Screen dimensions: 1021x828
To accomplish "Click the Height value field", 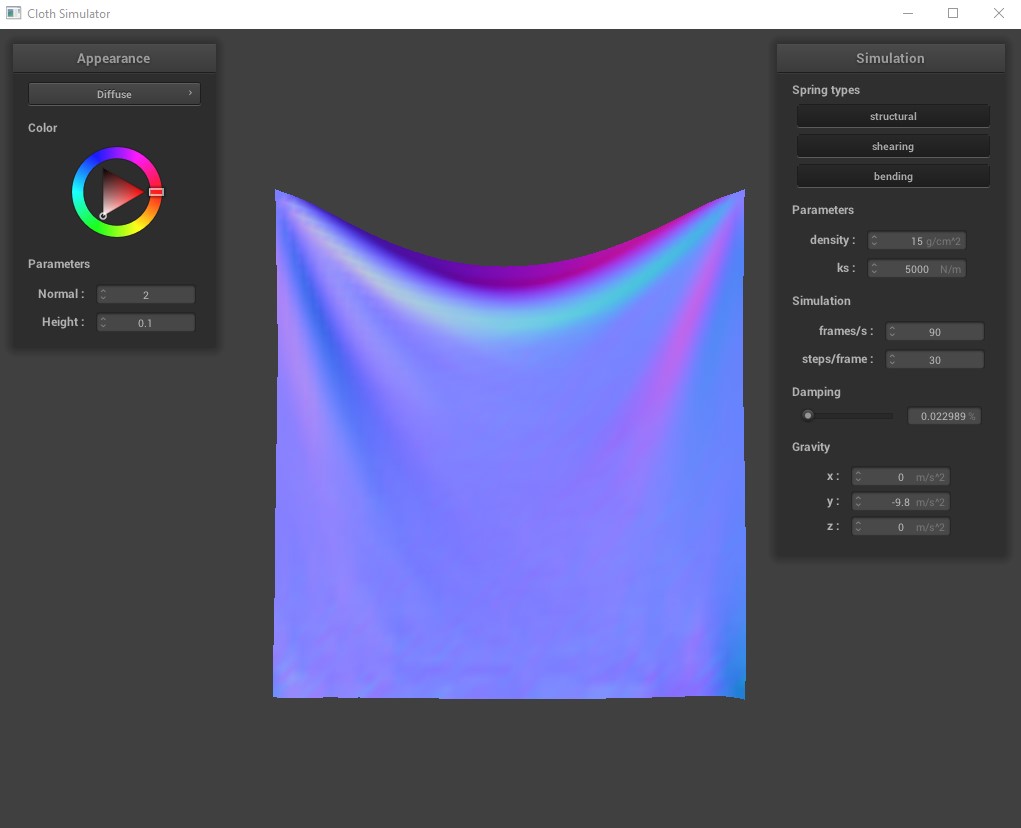I will (x=146, y=322).
